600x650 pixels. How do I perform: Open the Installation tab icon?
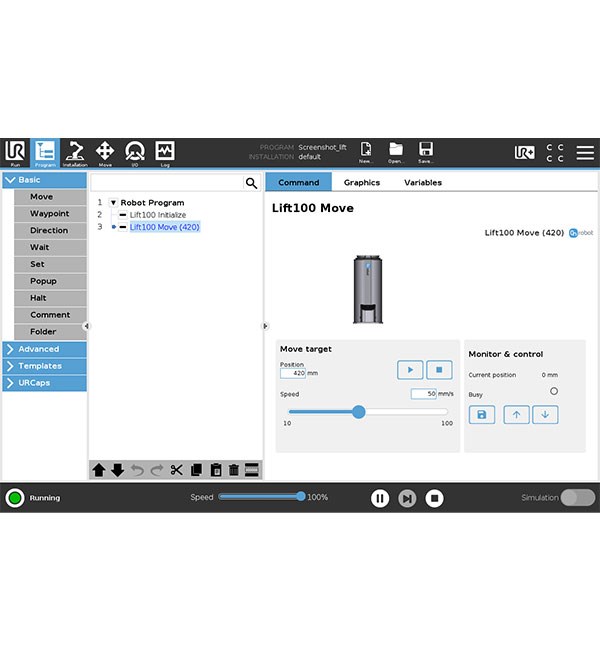(75, 153)
